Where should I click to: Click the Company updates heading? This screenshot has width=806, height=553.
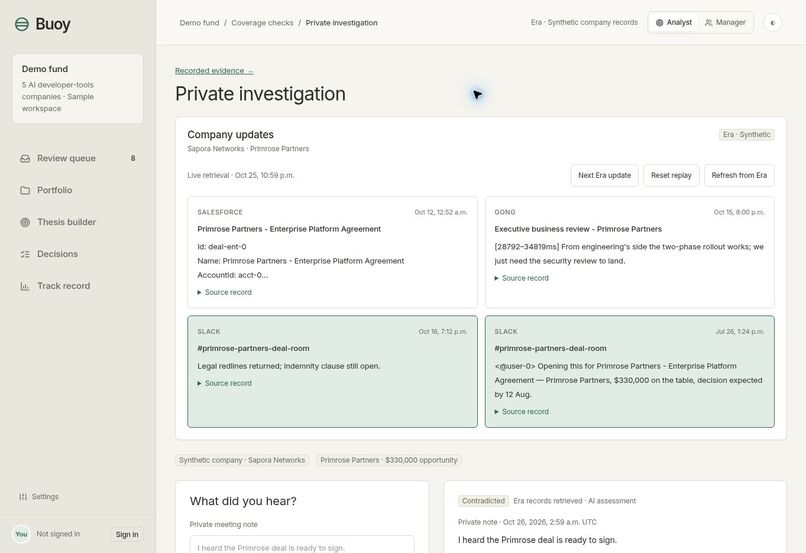tap(230, 135)
